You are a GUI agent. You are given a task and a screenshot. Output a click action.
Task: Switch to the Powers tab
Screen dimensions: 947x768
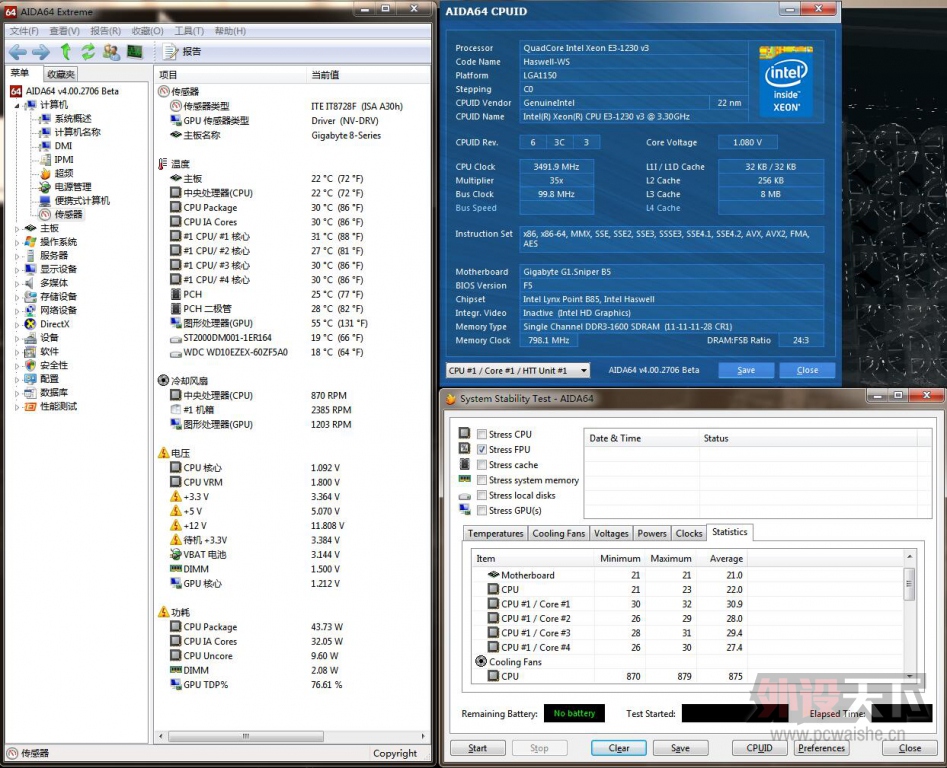tap(652, 534)
